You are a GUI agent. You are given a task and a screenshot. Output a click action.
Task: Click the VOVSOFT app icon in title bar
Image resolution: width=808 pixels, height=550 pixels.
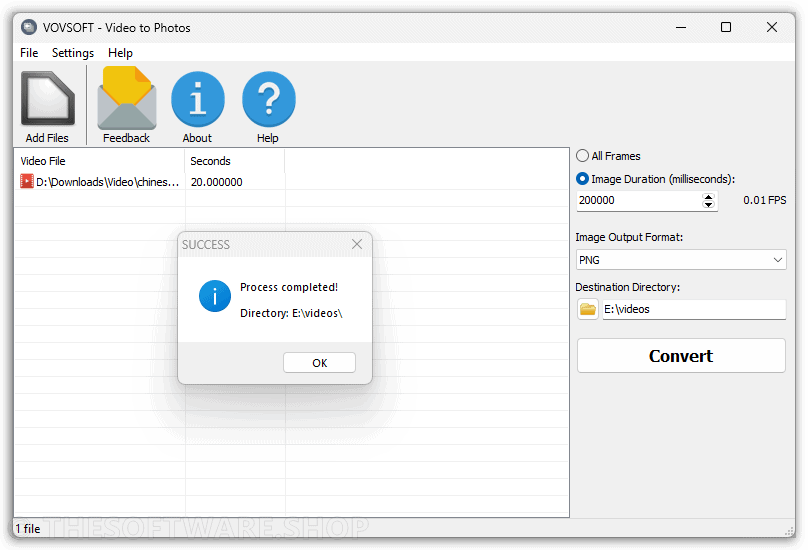pyautogui.click(x=29, y=27)
